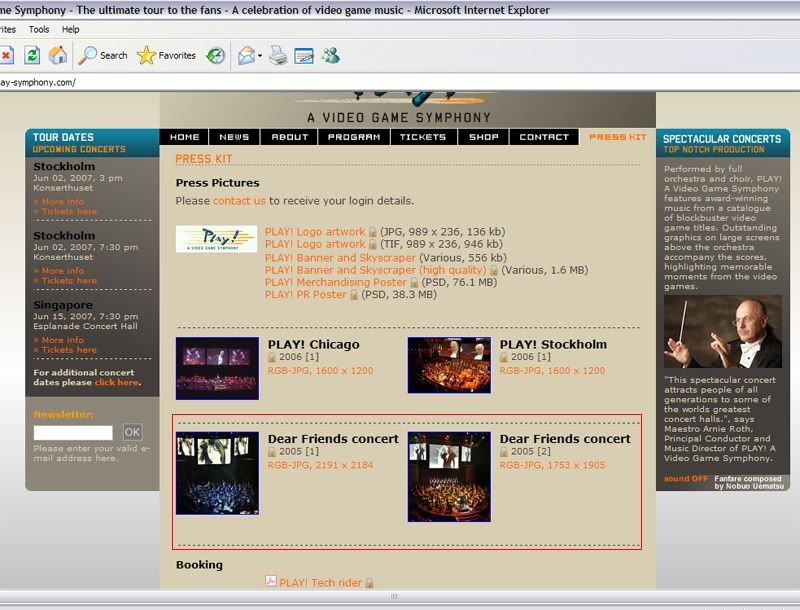Viewport: 800px width, 610px height.
Task: Open the Help menu
Action: tap(70, 29)
